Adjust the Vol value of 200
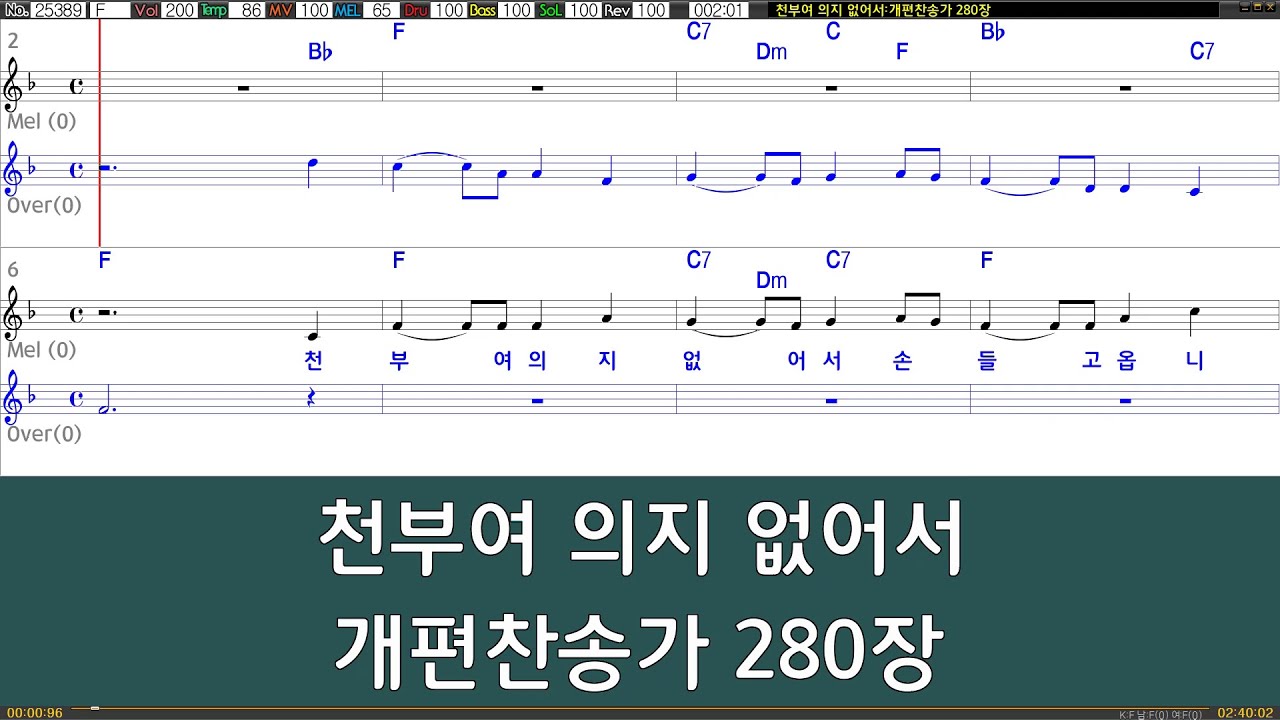Screen dimensions: 1280x720 [180, 10]
